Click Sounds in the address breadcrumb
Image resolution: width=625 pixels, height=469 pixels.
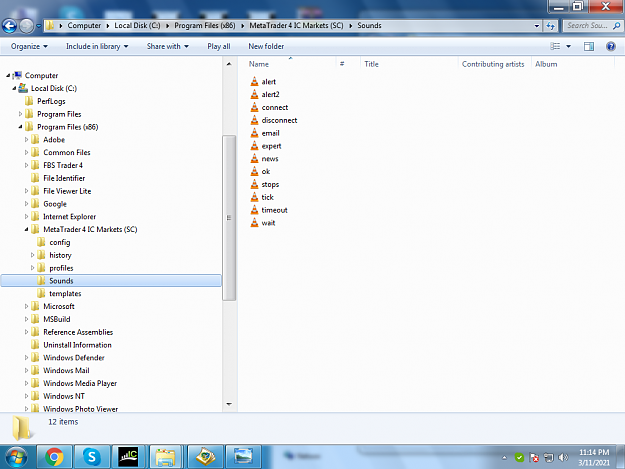(369, 26)
